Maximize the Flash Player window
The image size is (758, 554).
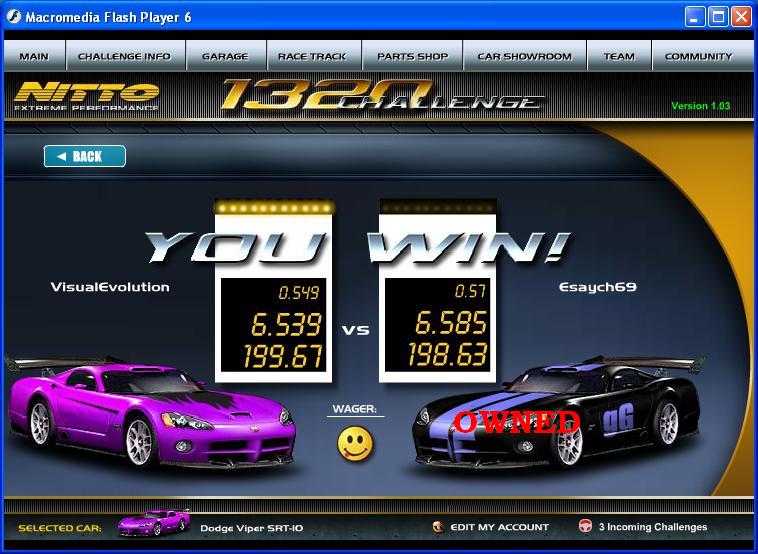click(718, 17)
